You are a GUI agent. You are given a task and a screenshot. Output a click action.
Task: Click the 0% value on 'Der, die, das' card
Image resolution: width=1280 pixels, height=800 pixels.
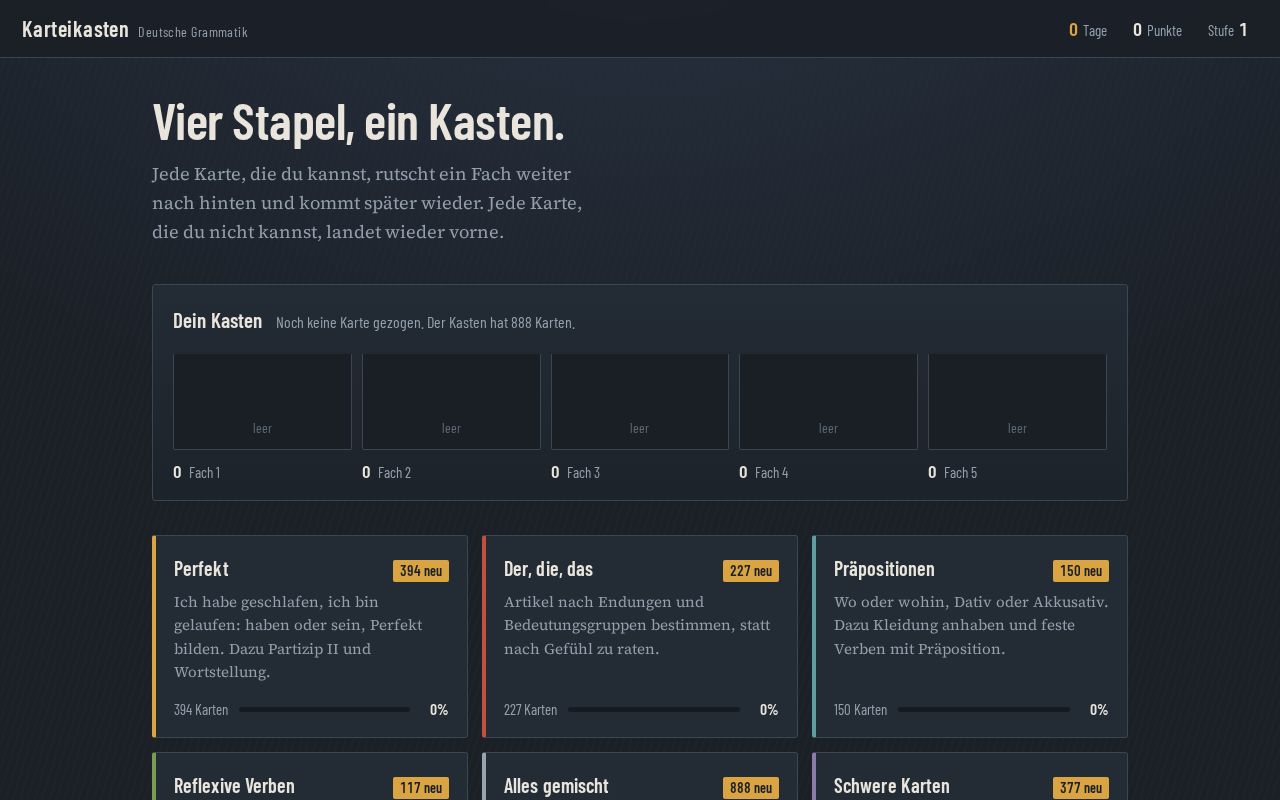(x=769, y=710)
